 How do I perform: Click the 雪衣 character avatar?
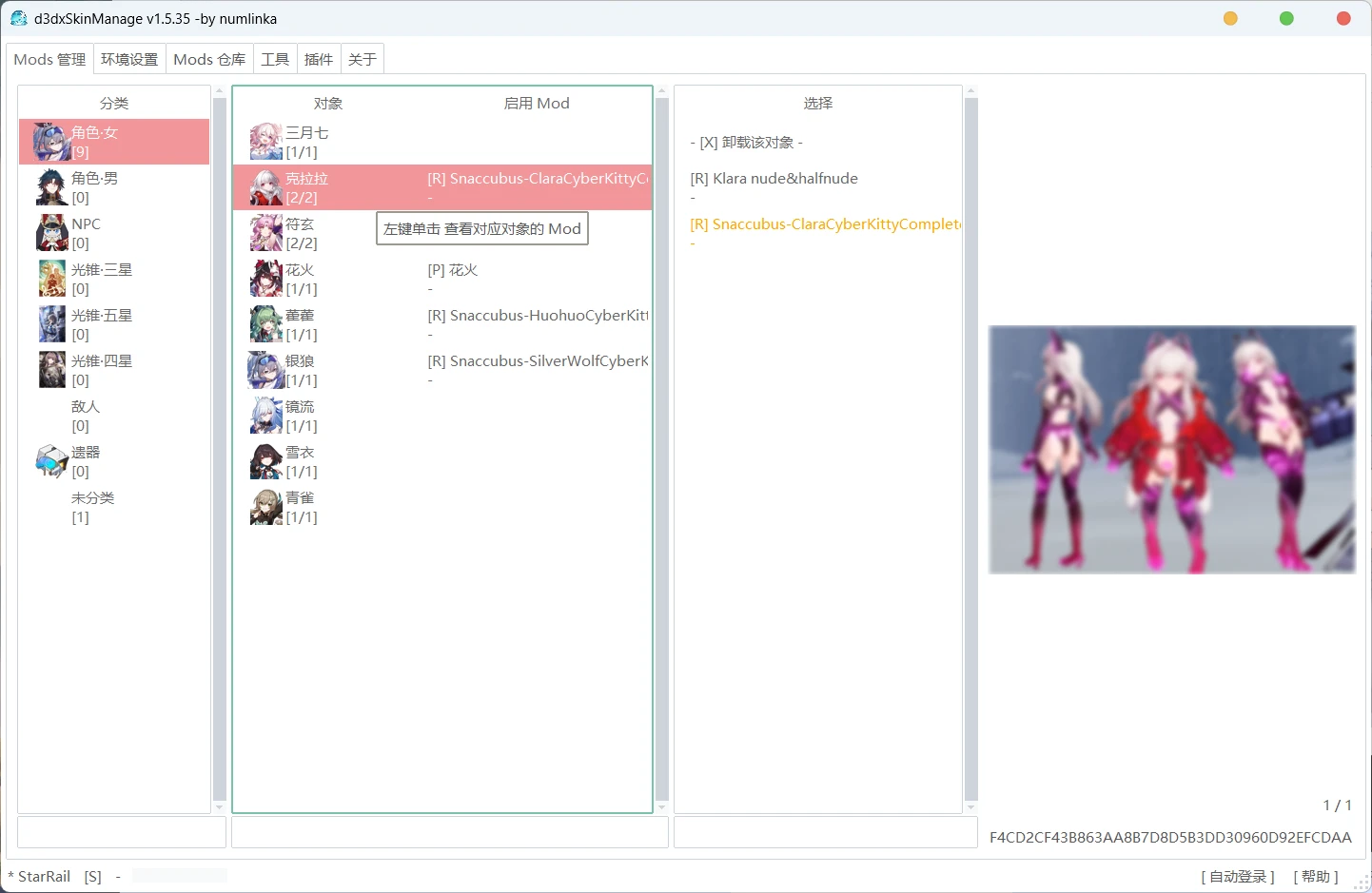[x=266, y=461]
